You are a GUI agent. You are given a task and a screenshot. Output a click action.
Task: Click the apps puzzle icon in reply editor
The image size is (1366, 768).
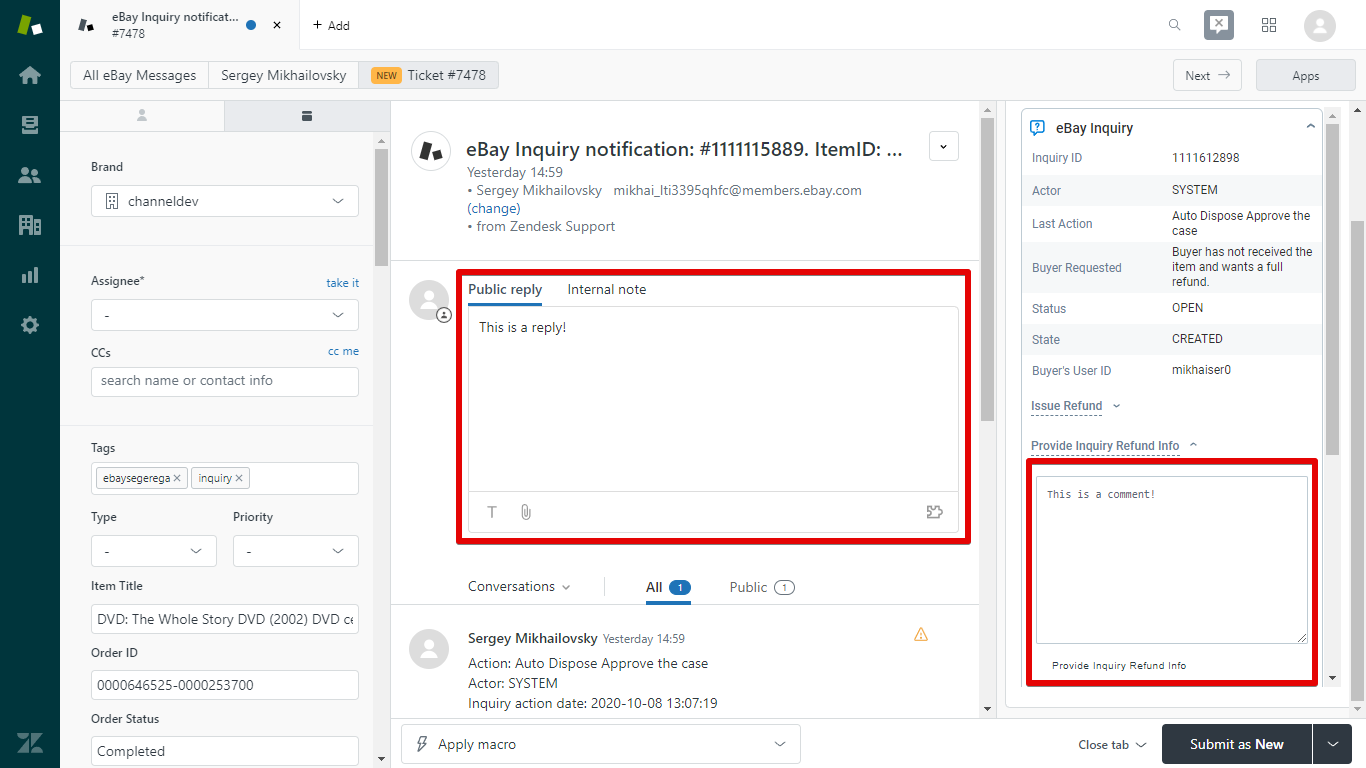(935, 512)
